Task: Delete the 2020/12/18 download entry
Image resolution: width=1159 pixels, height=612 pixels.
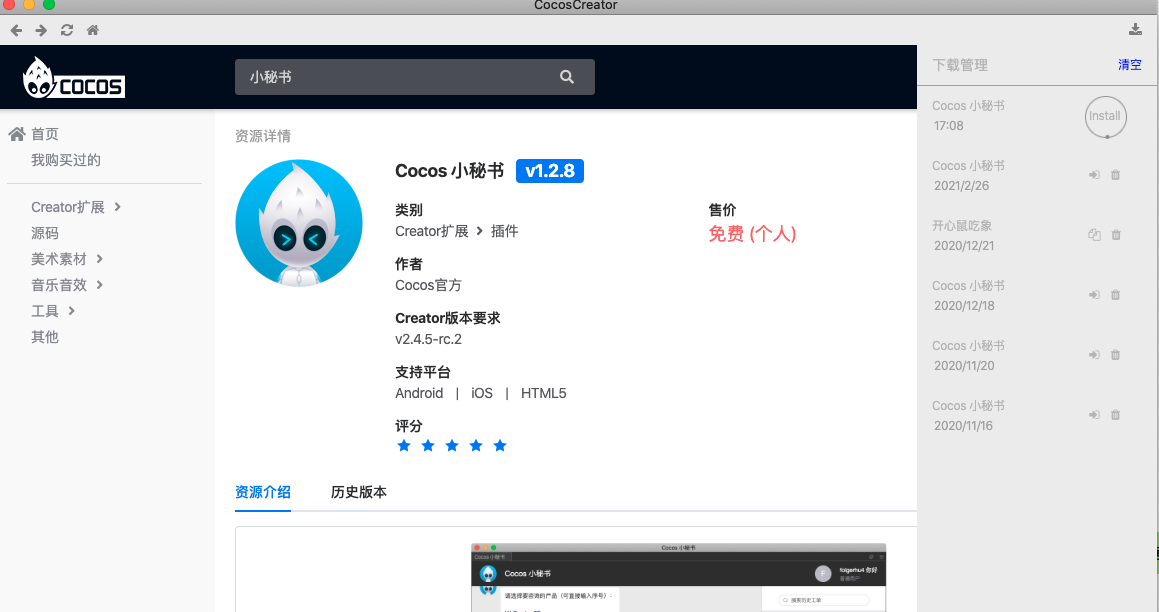Action: coord(1115,295)
